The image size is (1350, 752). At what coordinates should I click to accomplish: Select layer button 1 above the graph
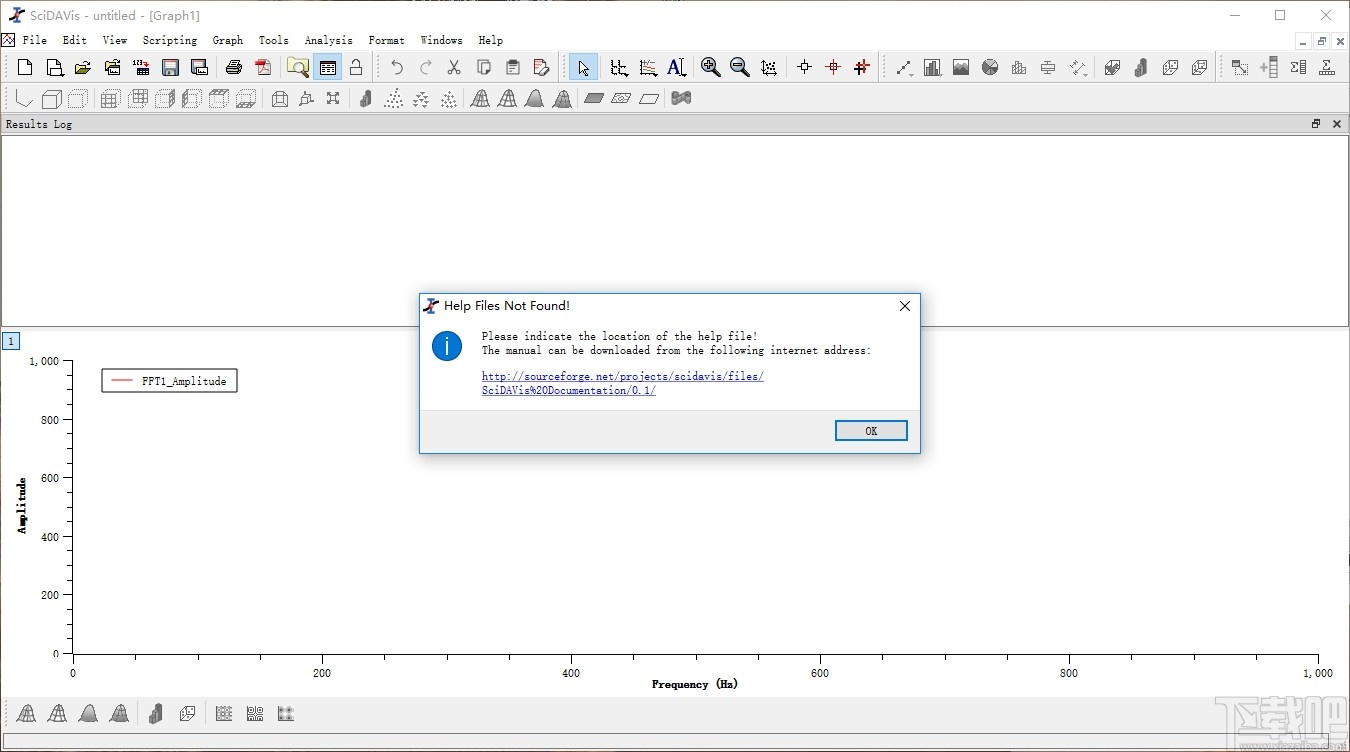pos(11,341)
